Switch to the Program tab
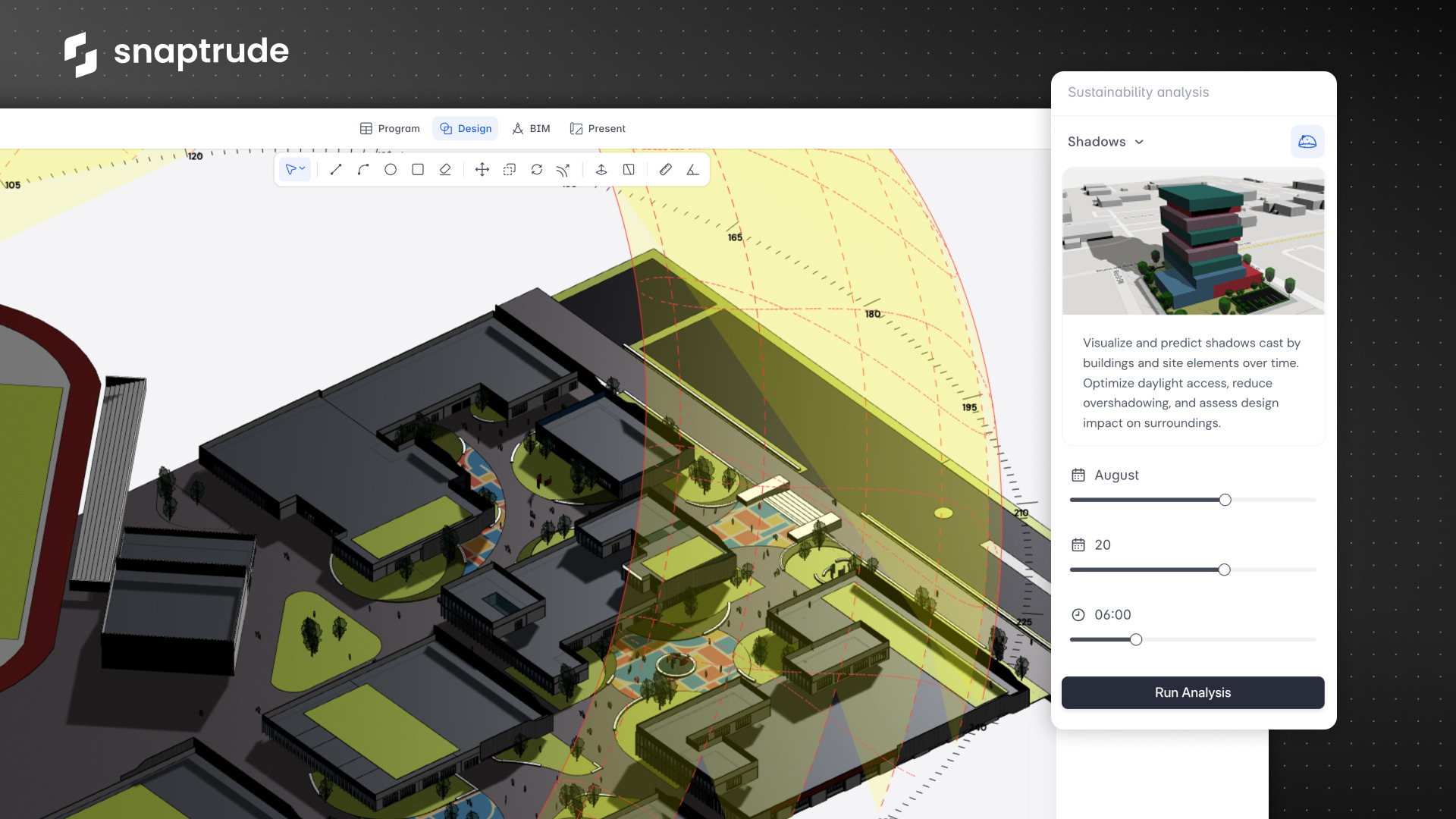1456x819 pixels. point(390,129)
